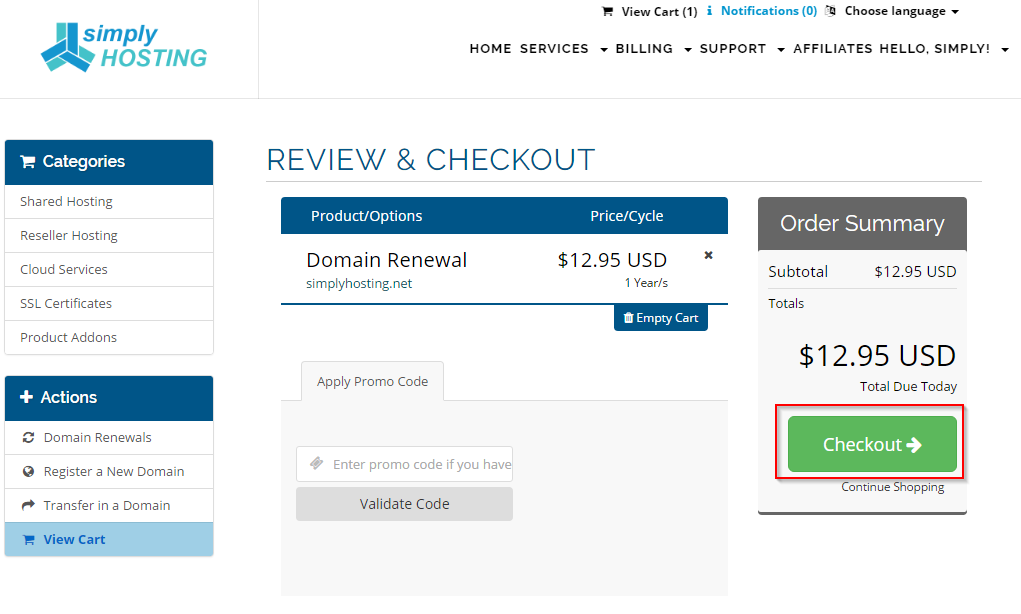Viewport: 1021px width, 614px height.
Task: Click the Price/Cycle column header
Action: coord(626,216)
